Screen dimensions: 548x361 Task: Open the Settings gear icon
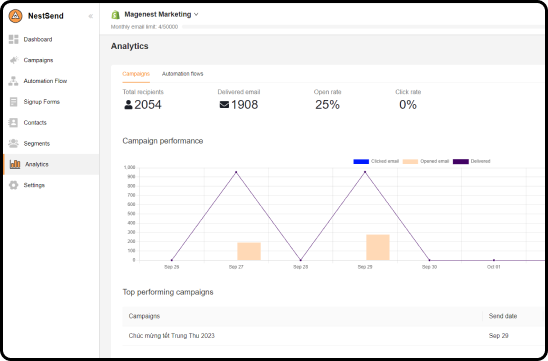pos(13,185)
